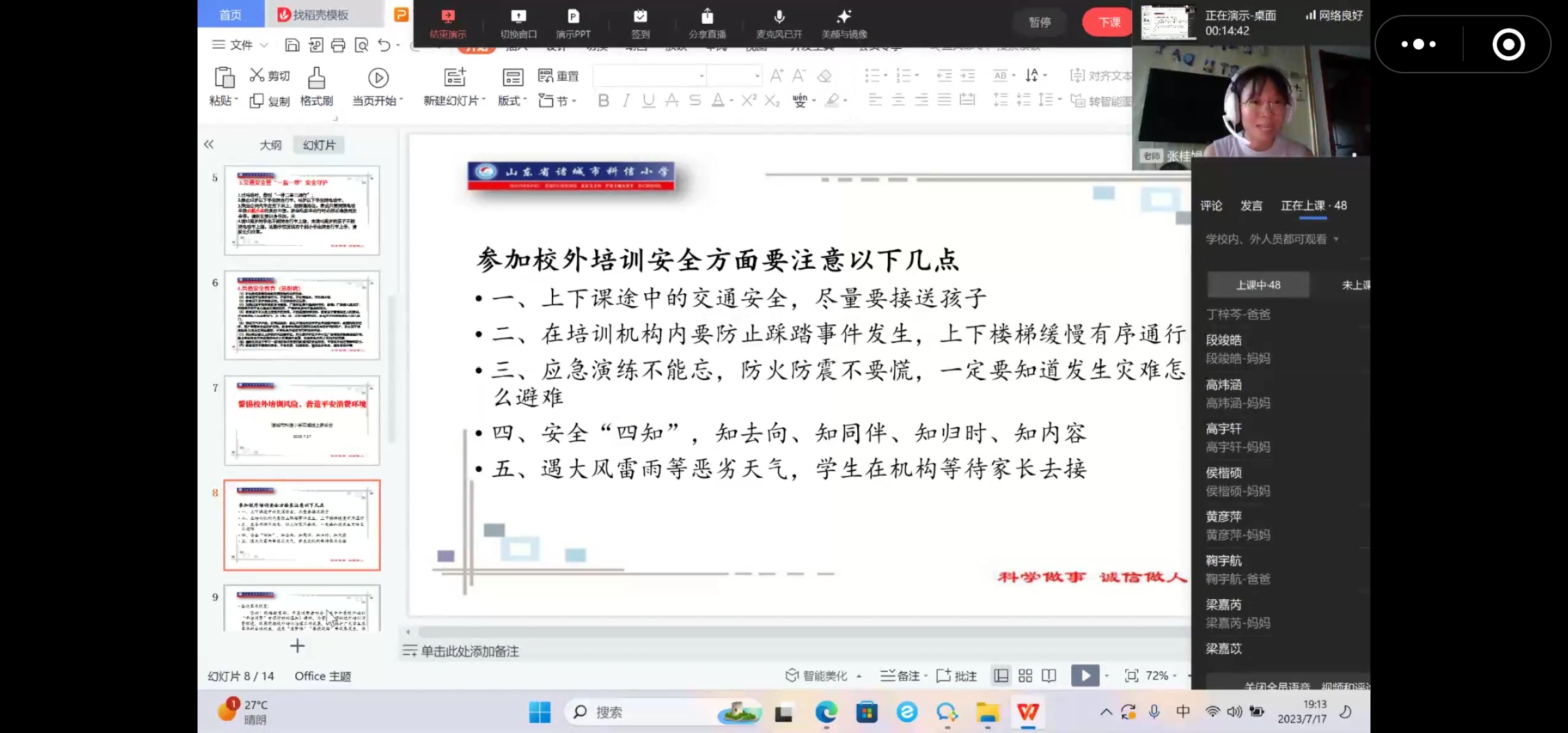Switch to reading view icon
This screenshot has width=1568, height=733.
pos(1049,676)
